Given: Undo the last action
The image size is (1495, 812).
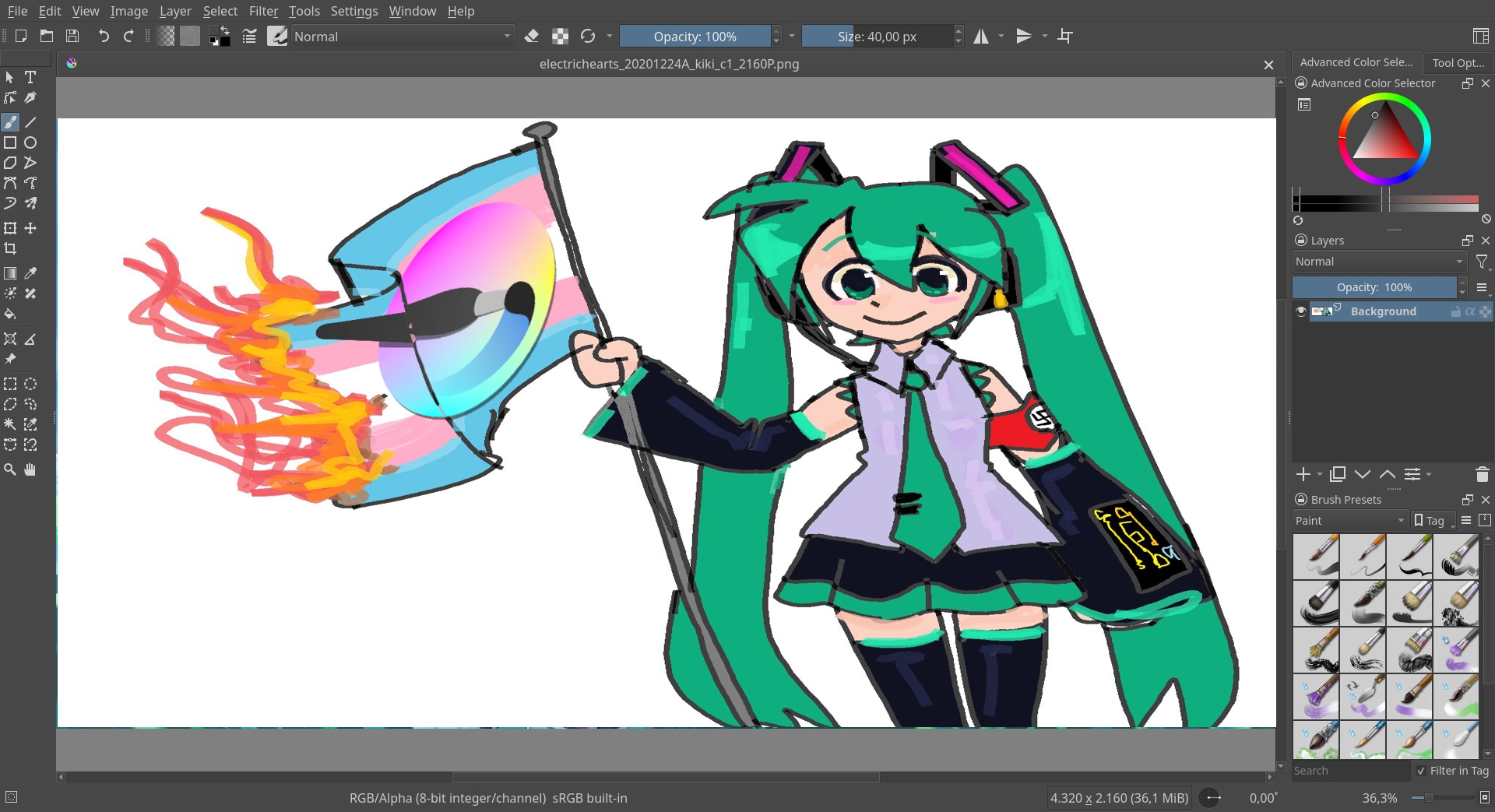Looking at the screenshot, I should (103, 36).
